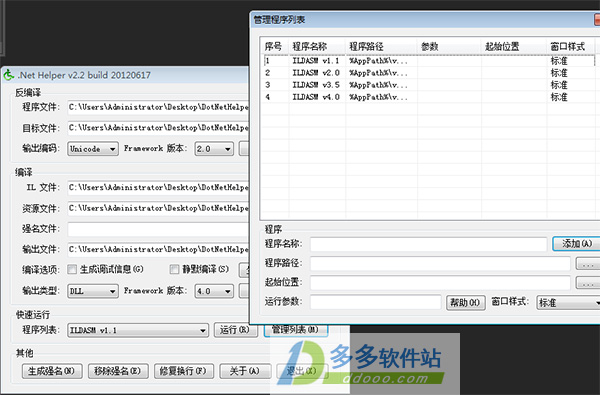Open the 输出编码 Unicode dropdown
Screen dimensions: 600x395
pos(93,149)
